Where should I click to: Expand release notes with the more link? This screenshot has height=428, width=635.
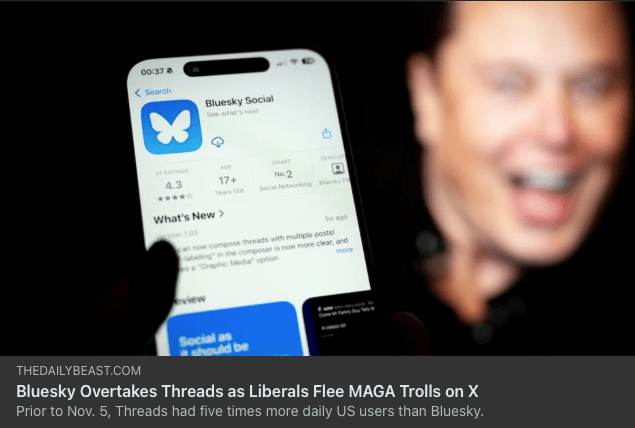(x=344, y=250)
